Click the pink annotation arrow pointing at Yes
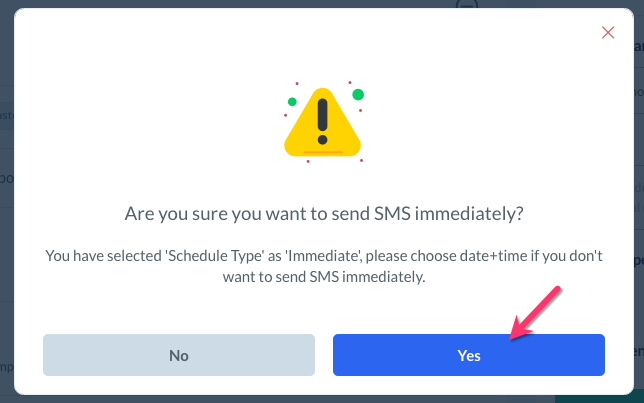This screenshot has width=644, height=403. click(x=536, y=313)
